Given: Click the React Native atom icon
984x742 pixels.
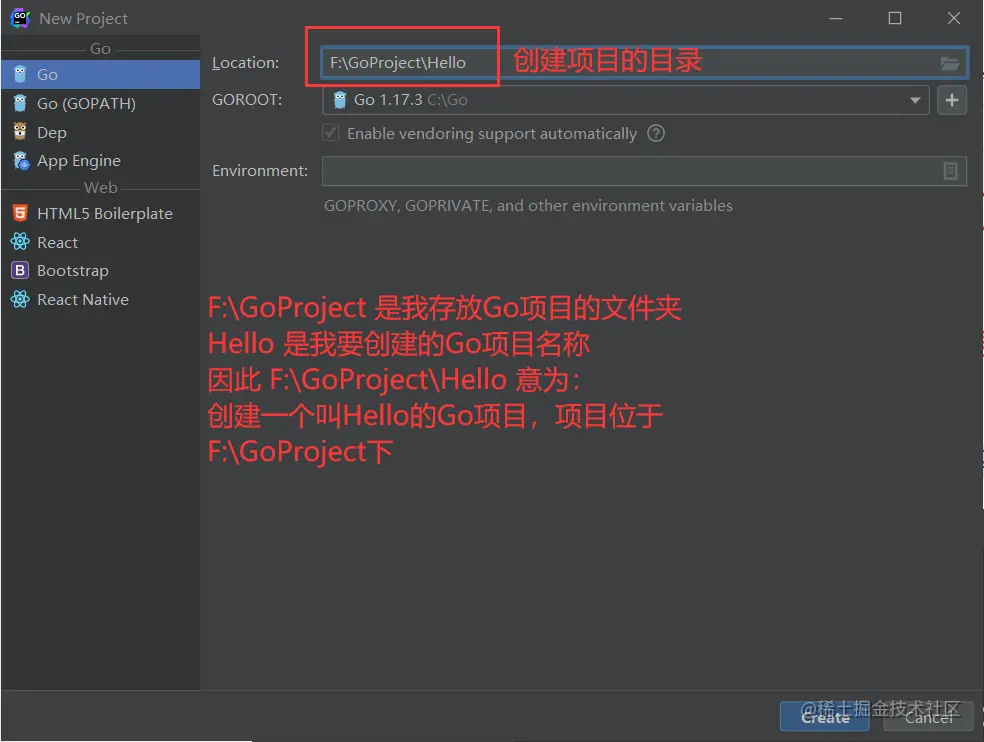Looking at the screenshot, I should (x=20, y=299).
